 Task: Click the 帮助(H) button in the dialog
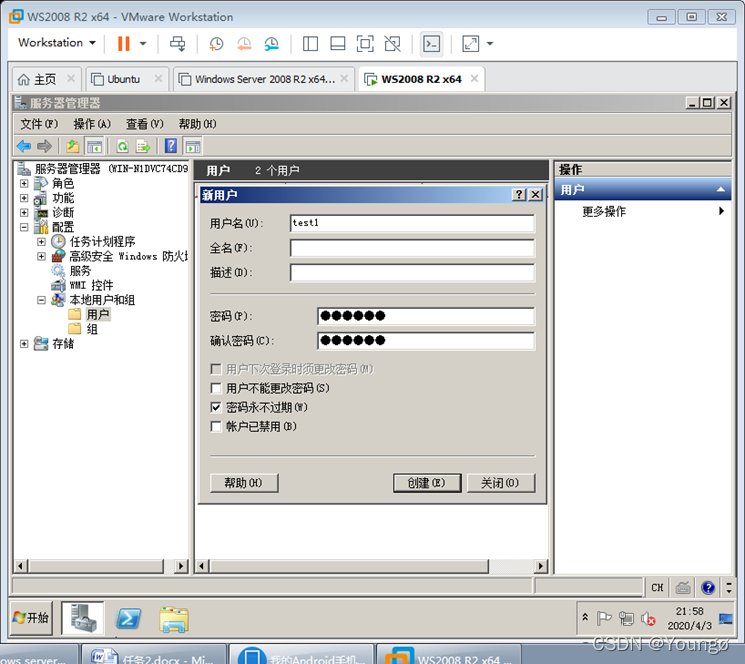pos(244,483)
